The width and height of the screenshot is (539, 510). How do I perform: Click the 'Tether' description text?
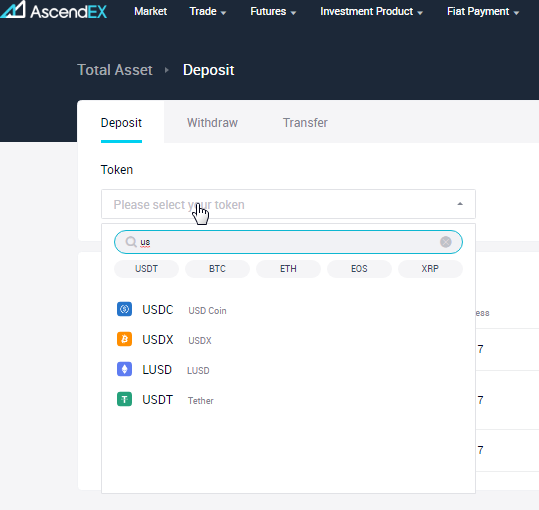[200, 401]
